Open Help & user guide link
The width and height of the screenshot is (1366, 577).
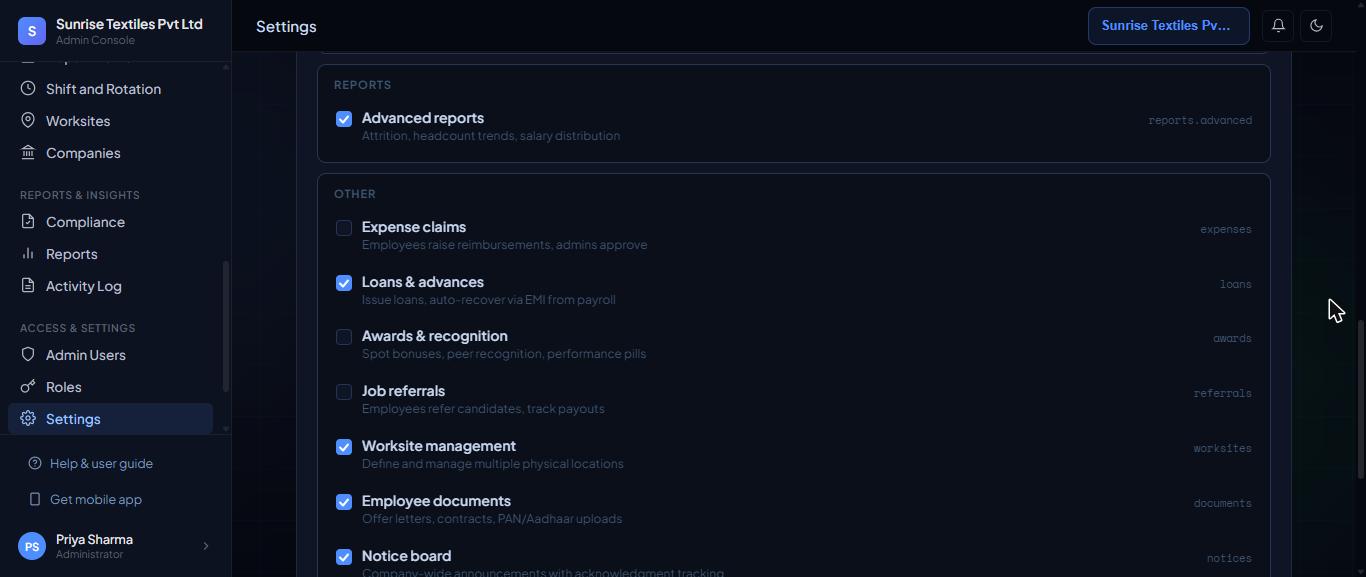(x=101, y=464)
